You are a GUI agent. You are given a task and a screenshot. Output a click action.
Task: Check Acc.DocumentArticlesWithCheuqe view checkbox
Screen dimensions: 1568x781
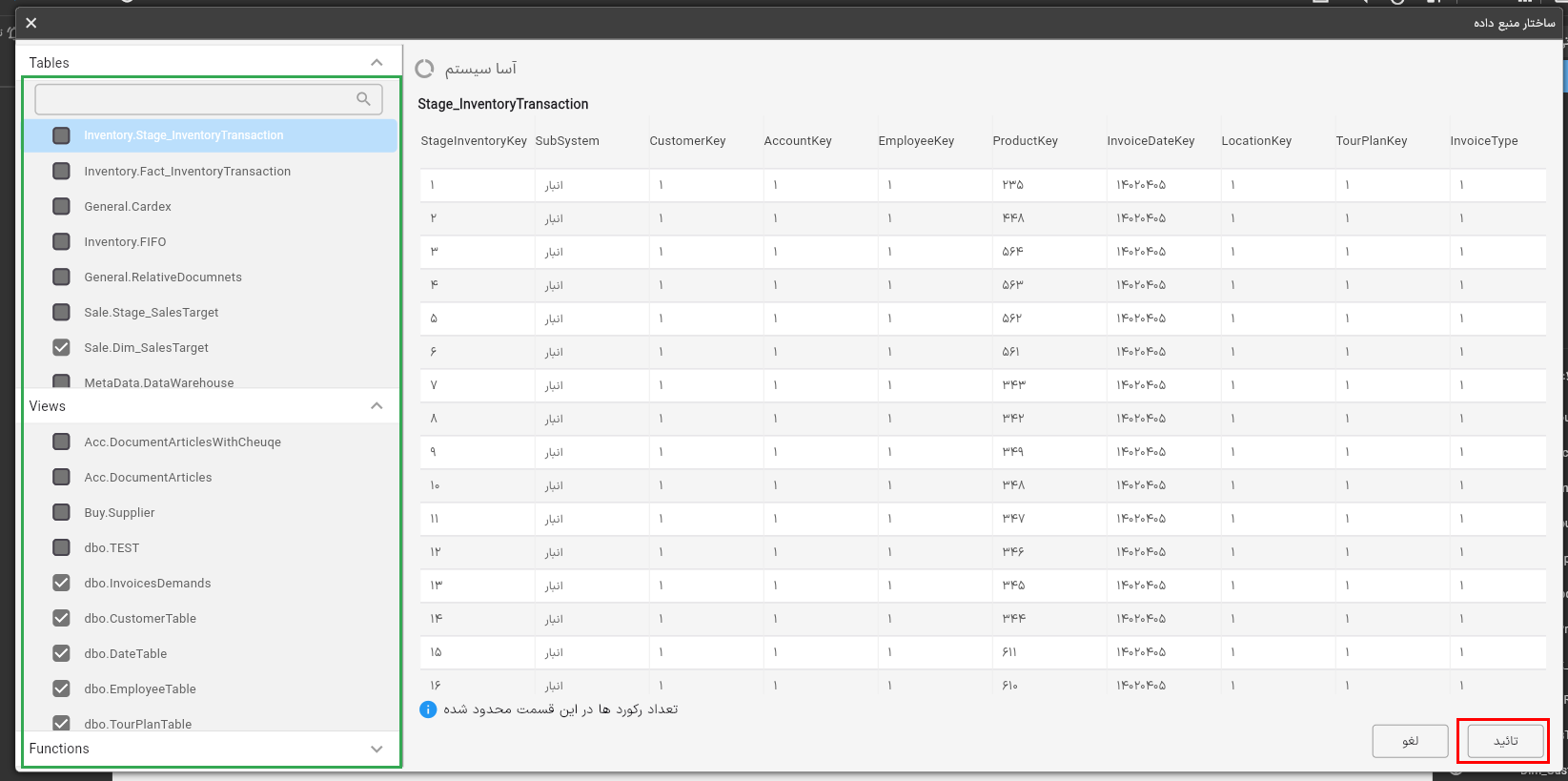click(x=61, y=442)
